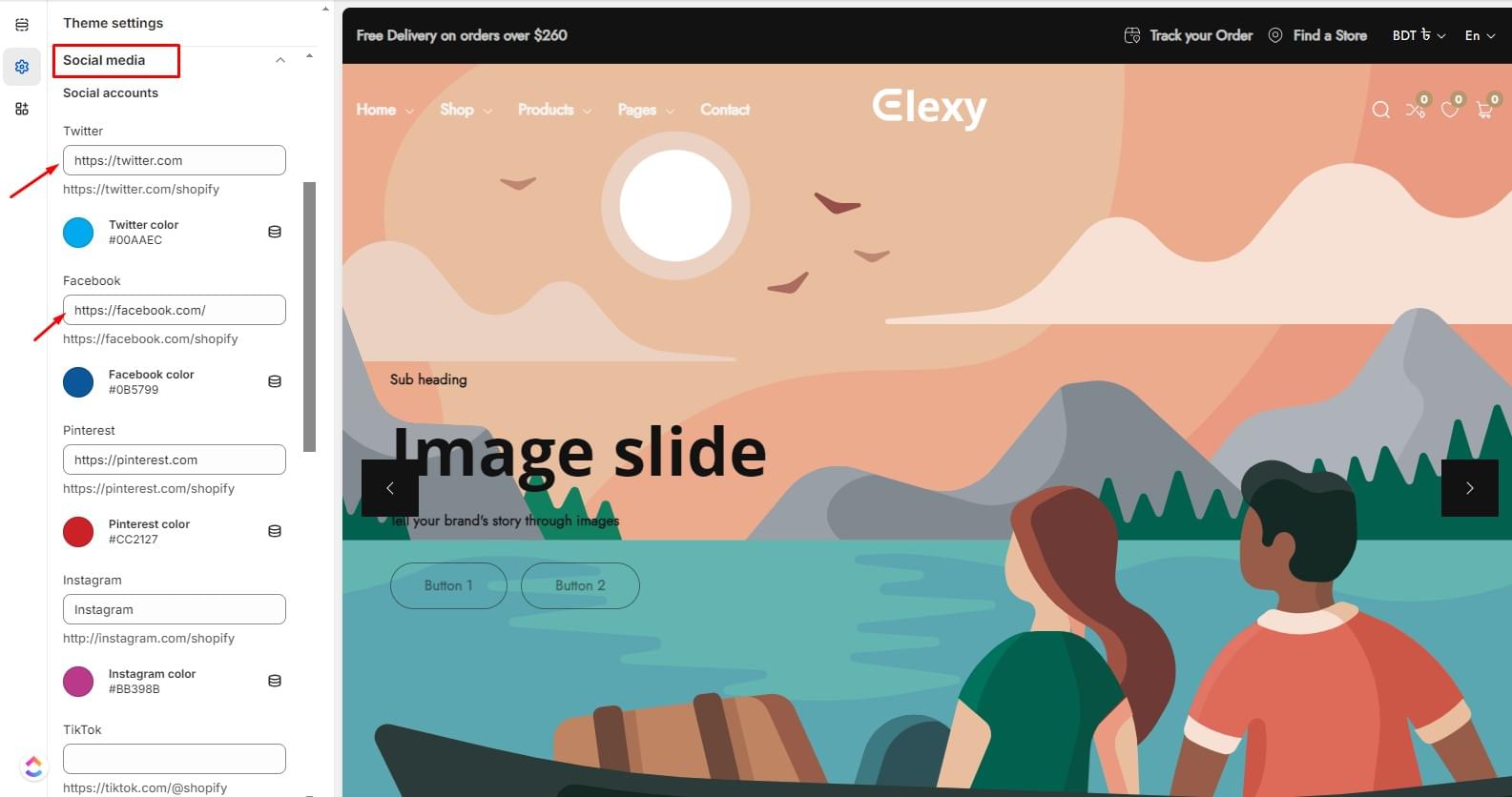The width and height of the screenshot is (1512, 797).
Task: Open the En language dropdown
Action: 1480,35
